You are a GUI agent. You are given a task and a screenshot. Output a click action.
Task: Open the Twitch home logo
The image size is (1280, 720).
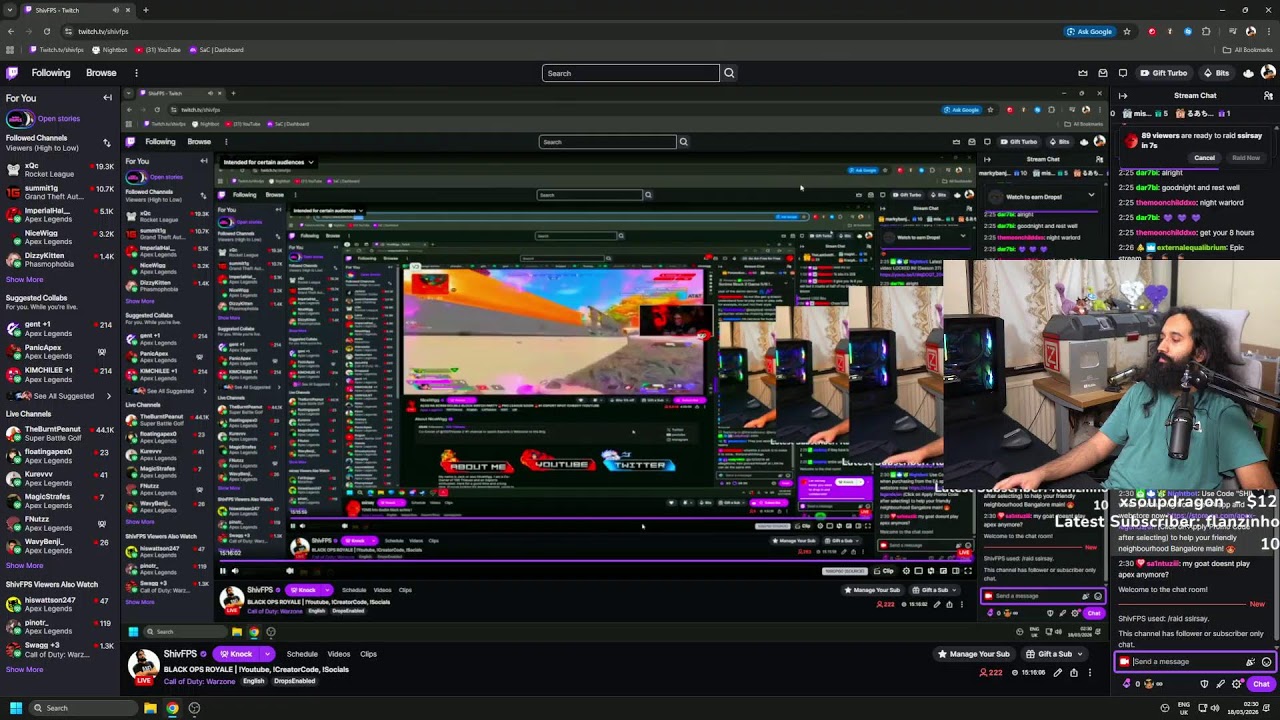point(12,73)
